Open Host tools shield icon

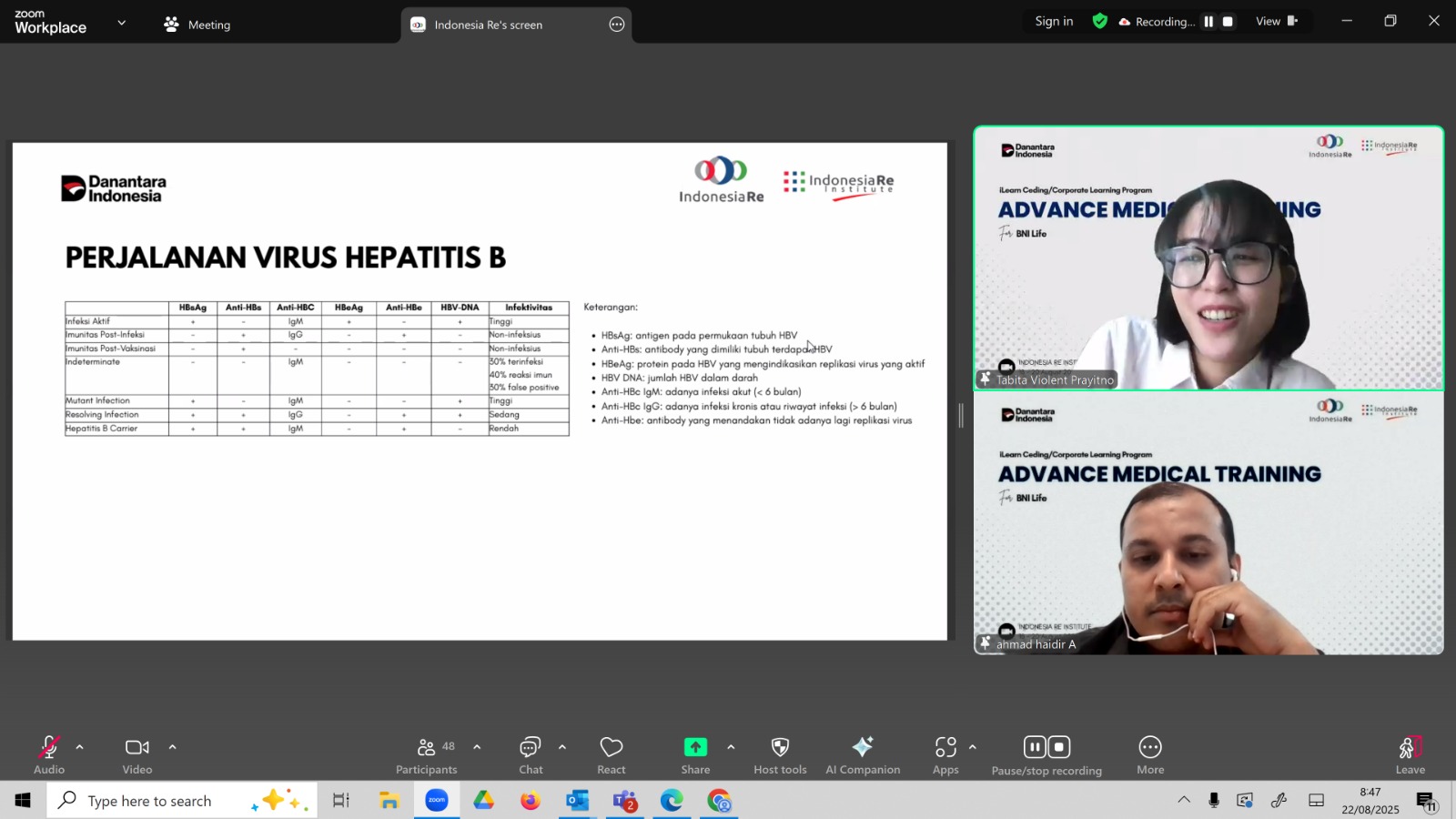(x=780, y=747)
